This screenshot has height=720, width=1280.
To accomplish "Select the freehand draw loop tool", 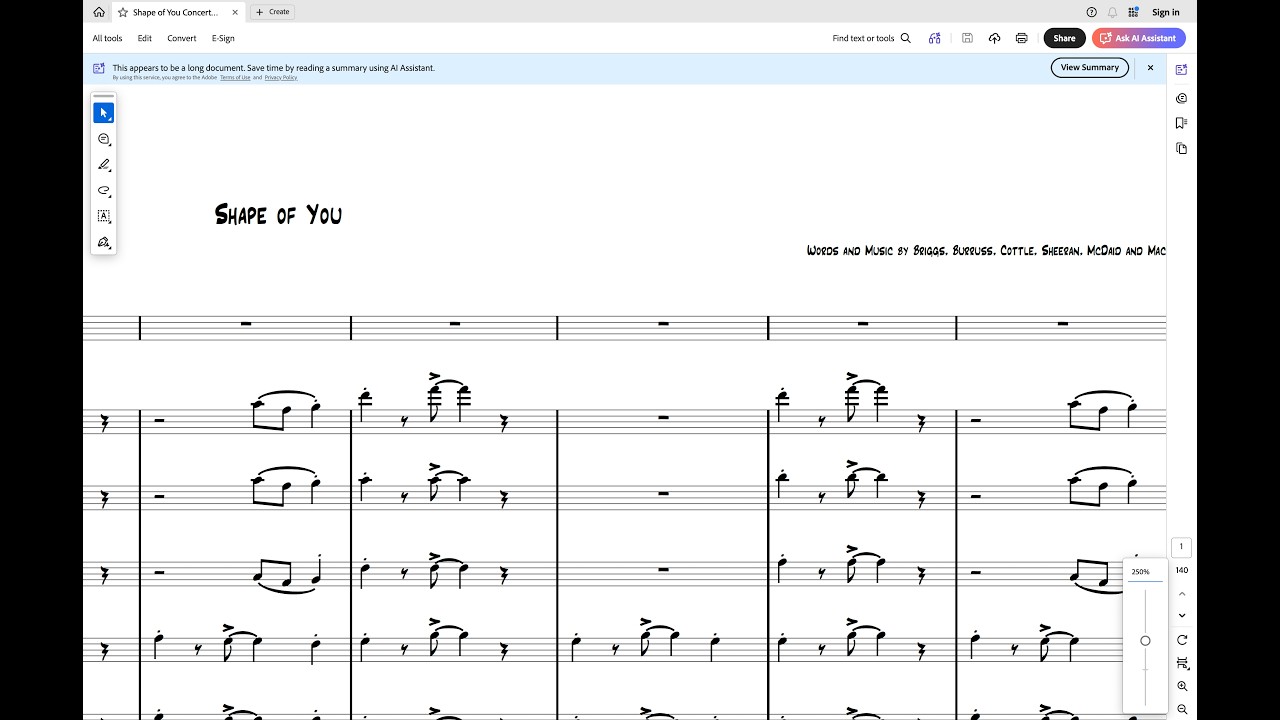I will click(x=104, y=191).
